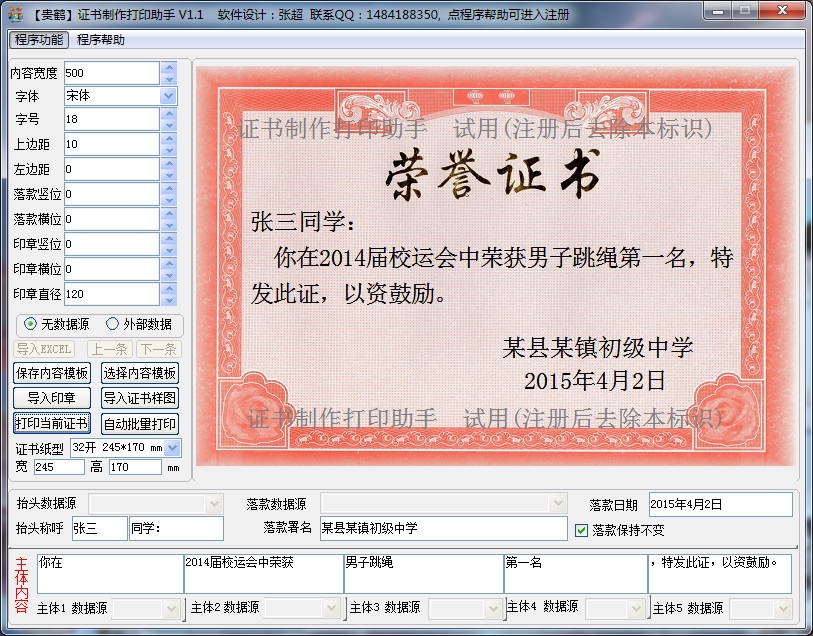Open the 程序帮助 menu
Screen dimensions: 813x636
101,39
